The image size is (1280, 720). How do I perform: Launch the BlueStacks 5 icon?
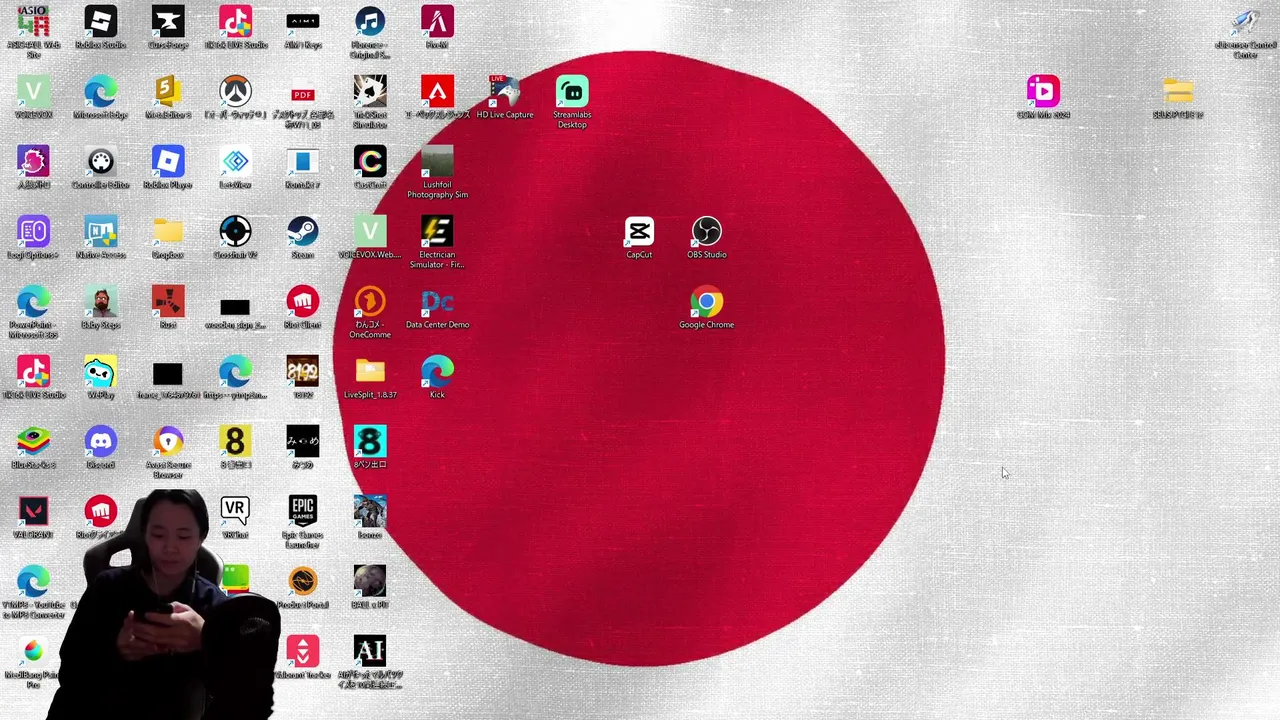pyautogui.click(x=33, y=442)
